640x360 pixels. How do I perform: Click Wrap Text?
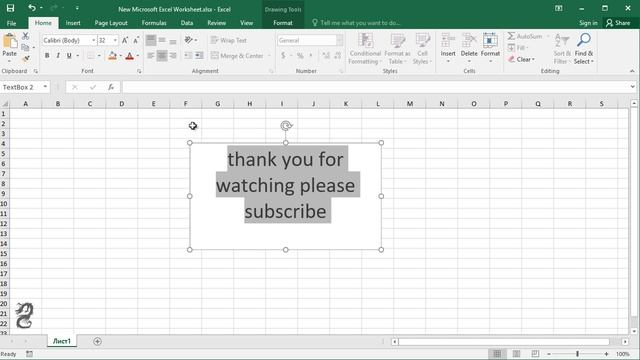pos(229,40)
